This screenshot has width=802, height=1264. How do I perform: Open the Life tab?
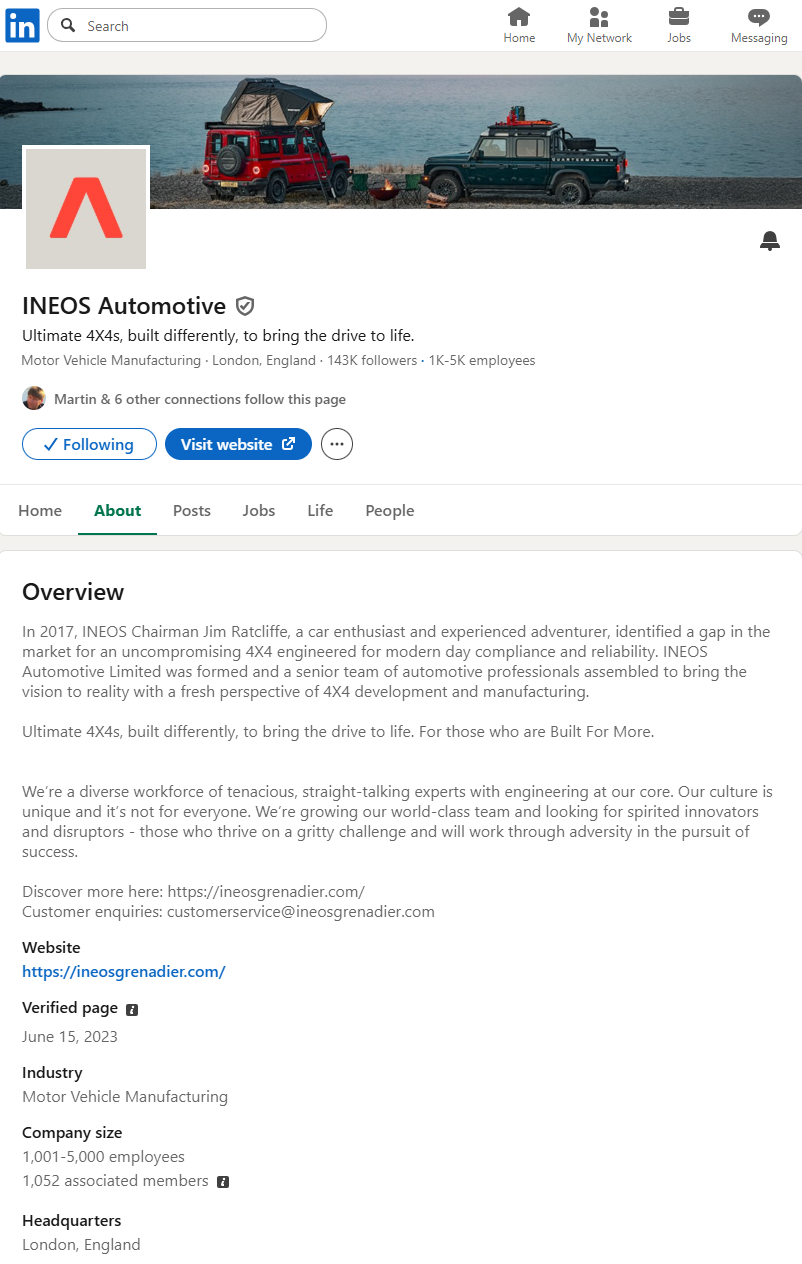(x=320, y=510)
